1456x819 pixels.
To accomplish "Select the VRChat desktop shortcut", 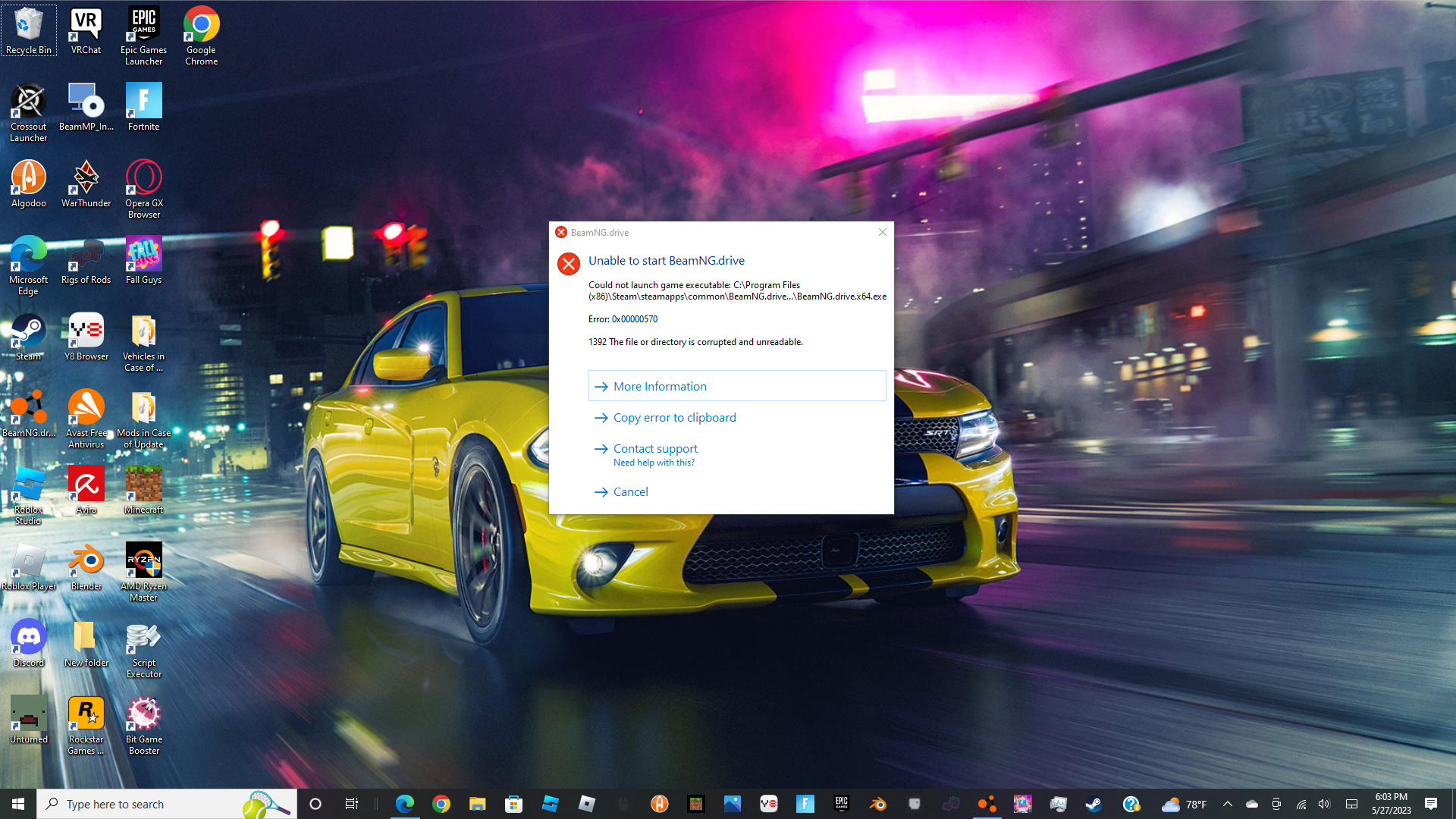I will click(x=86, y=30).
